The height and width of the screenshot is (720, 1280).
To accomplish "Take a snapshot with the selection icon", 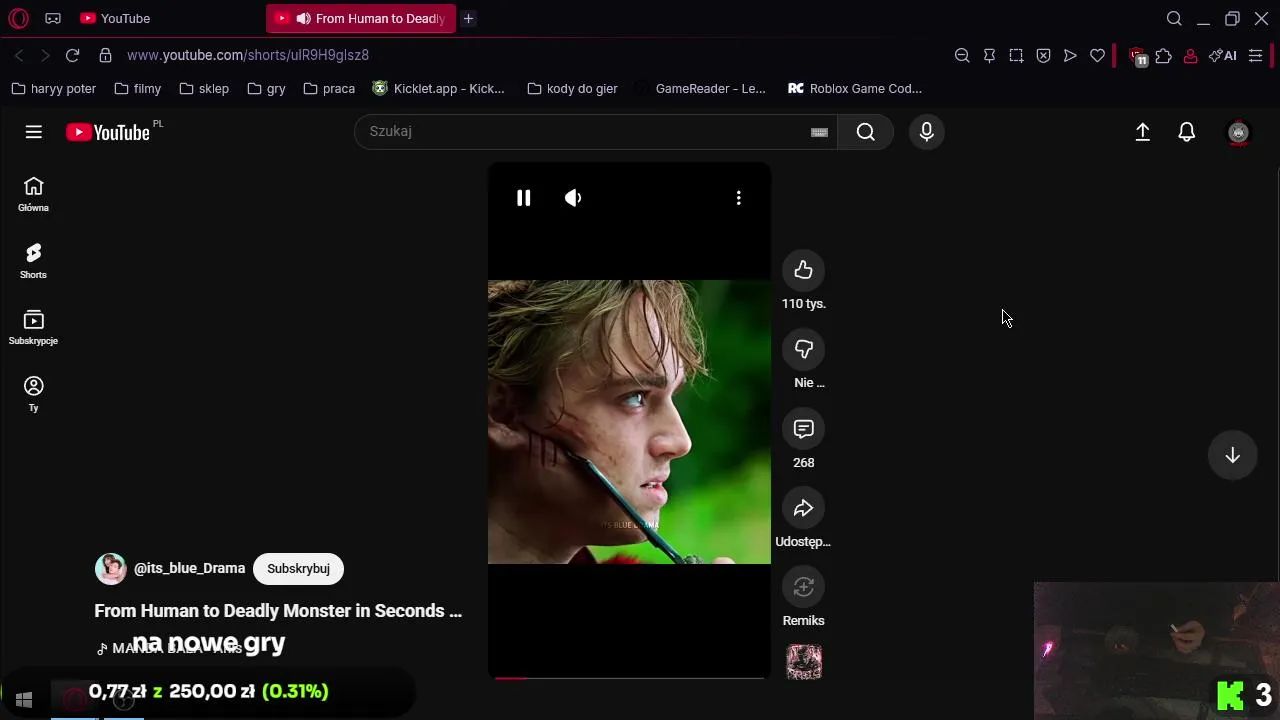I will pos(1016,56).
